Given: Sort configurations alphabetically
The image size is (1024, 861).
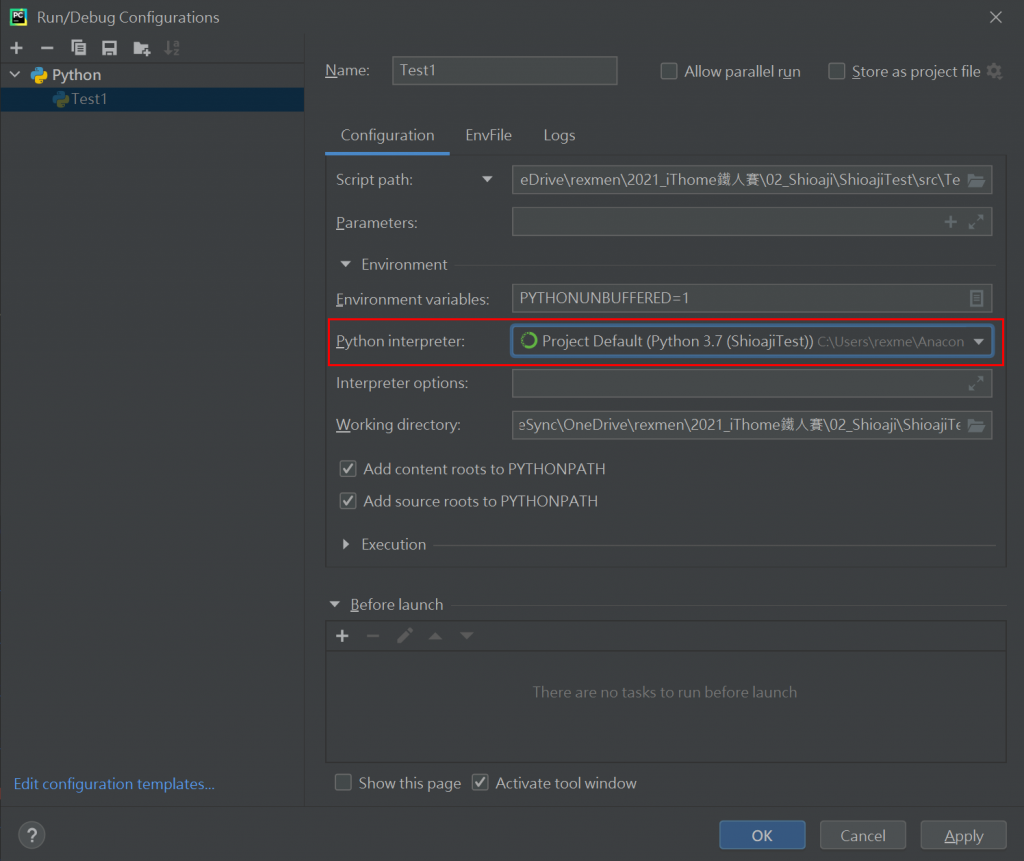Looking at the screenshot, I should coord(172,48).
